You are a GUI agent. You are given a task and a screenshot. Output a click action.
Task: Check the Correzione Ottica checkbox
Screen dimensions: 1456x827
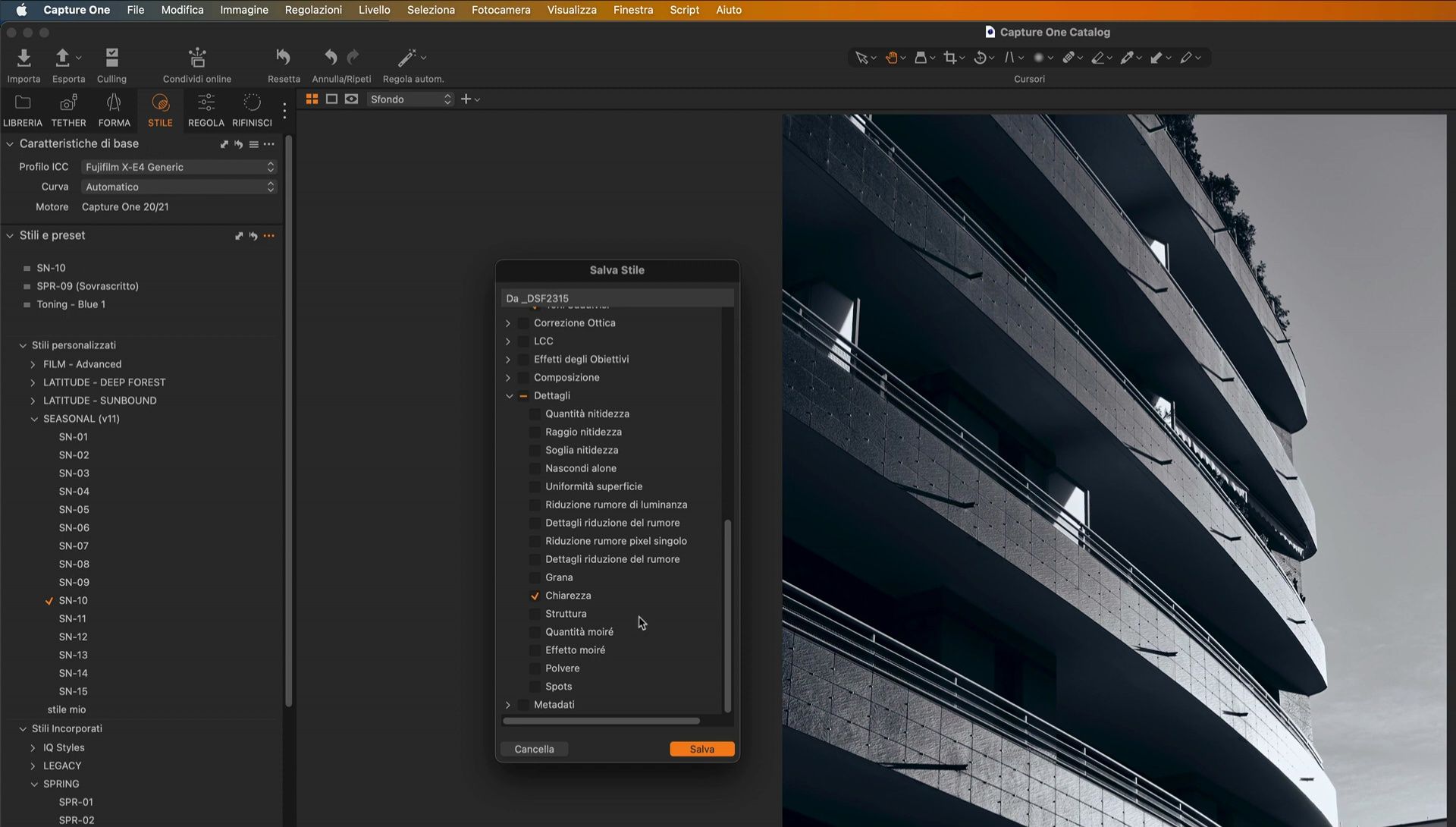pos(523,322)
